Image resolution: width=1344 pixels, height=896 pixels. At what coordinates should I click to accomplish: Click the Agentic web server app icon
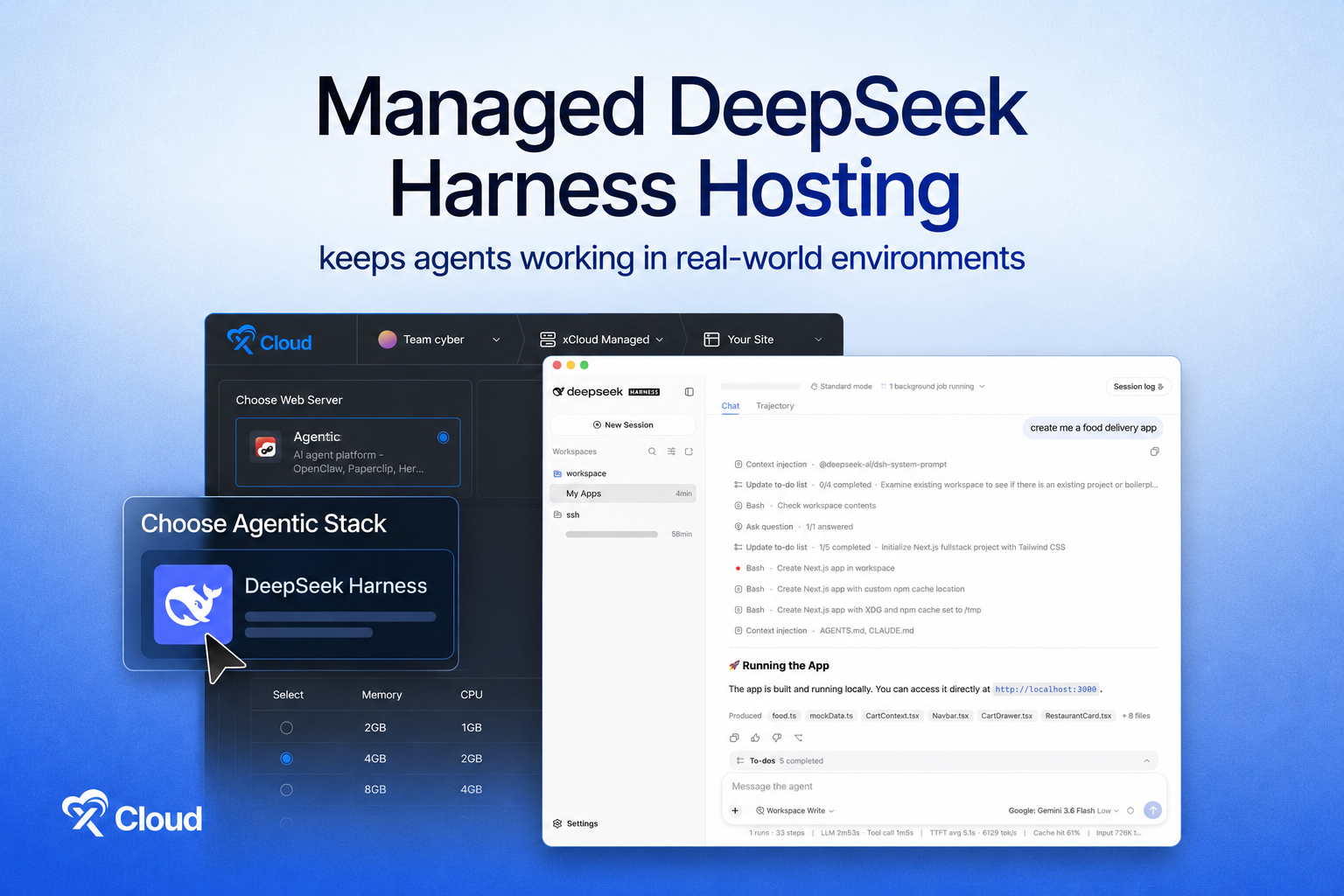click(266, 447)
